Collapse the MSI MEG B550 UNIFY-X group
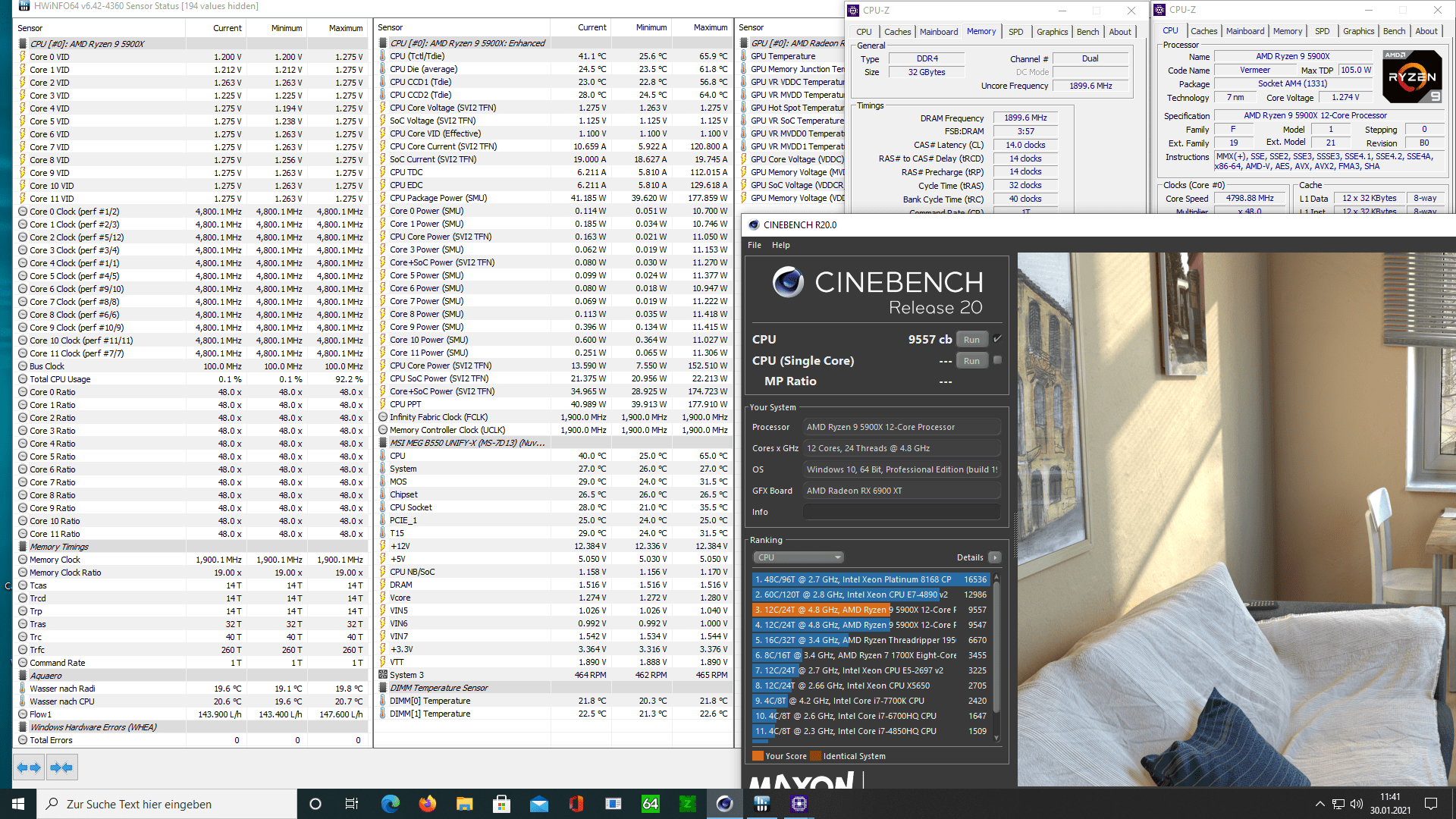The image size is (1456, 819). pyautogui.click(x=383, y=443)
